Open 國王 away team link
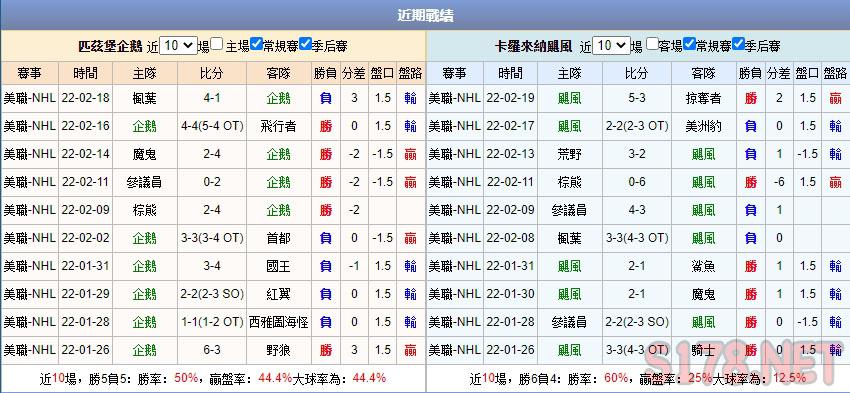The height and width of the screenshot is (393, 850). click(279, 266)
